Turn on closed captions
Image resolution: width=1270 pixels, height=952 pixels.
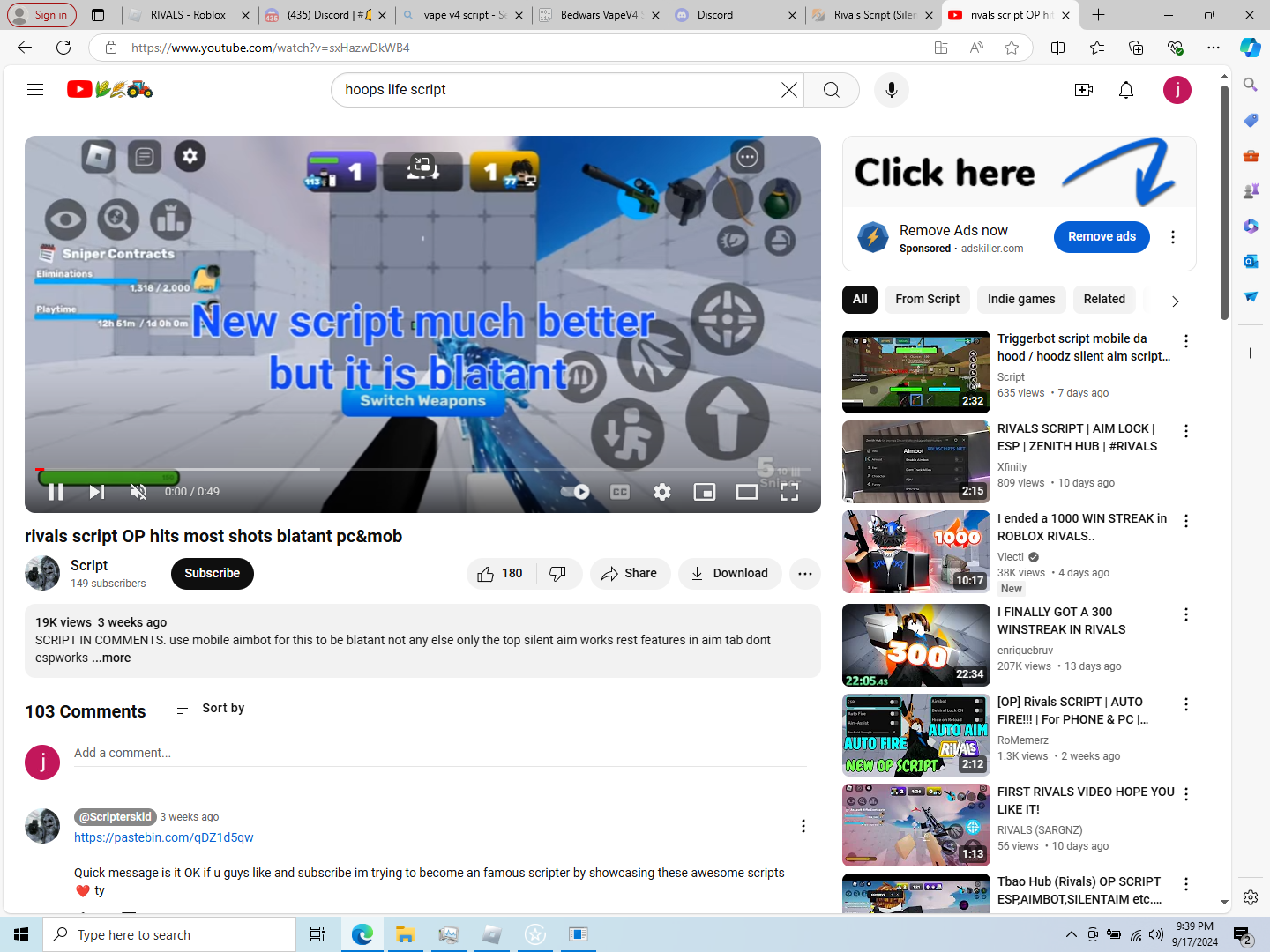620,492
